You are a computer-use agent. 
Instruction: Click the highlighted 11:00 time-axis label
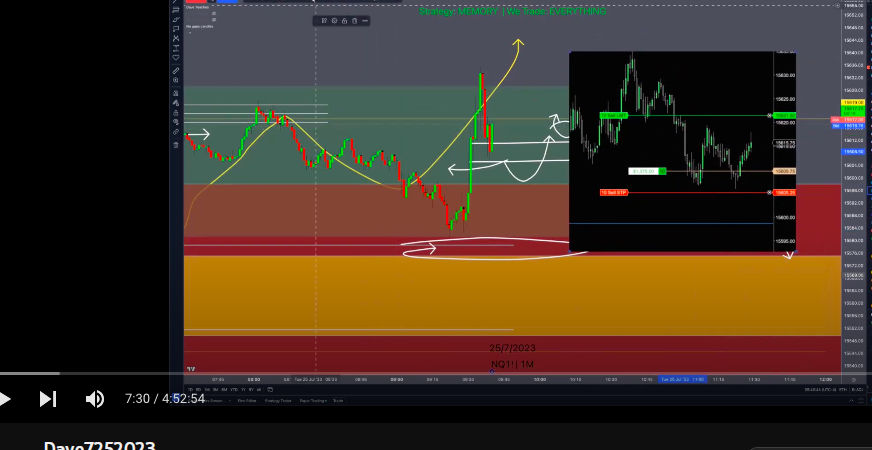click(682, 379)
